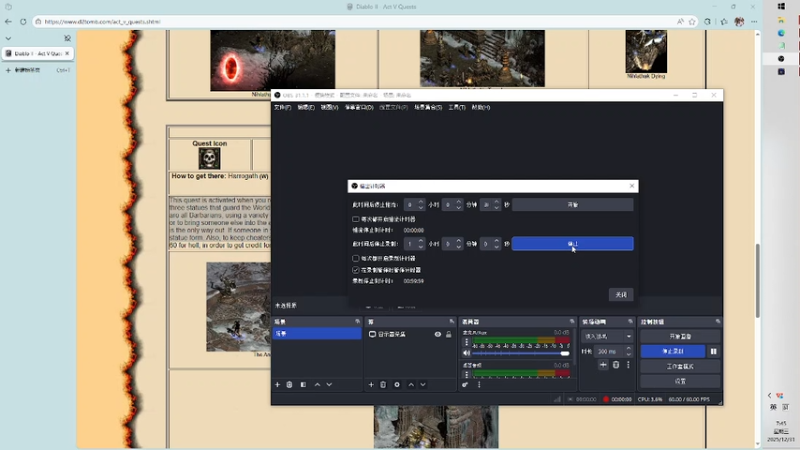Image resolution: width=800 pixels, height=450 pixels.
Task: Collapse Edge vertical tabs chevron
Action: tap(8, 38)
